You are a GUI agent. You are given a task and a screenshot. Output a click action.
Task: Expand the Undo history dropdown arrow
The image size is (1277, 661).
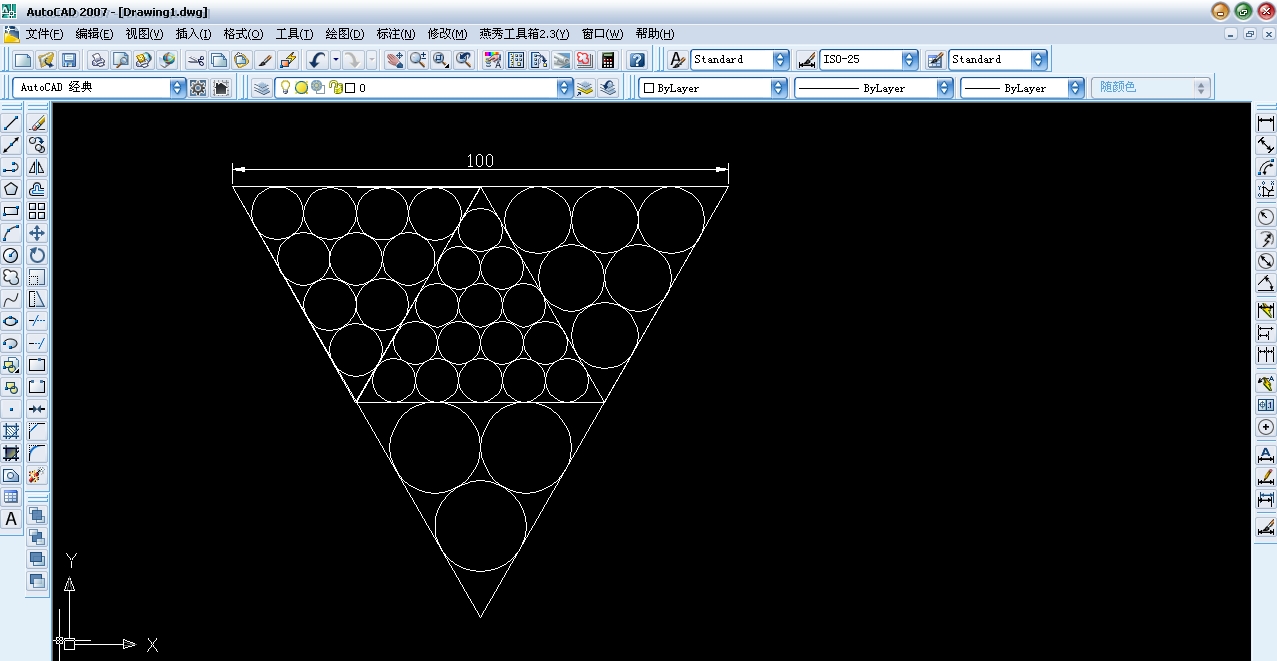[x=336, y=60]
